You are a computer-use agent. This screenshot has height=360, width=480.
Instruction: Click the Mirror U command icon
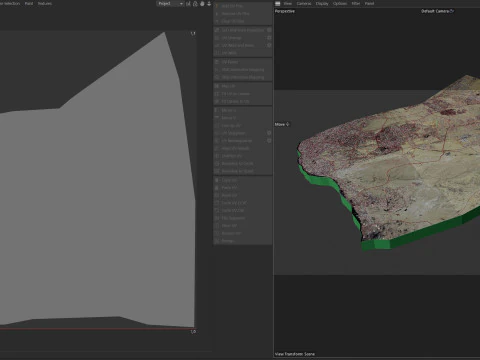coord(217,110)
